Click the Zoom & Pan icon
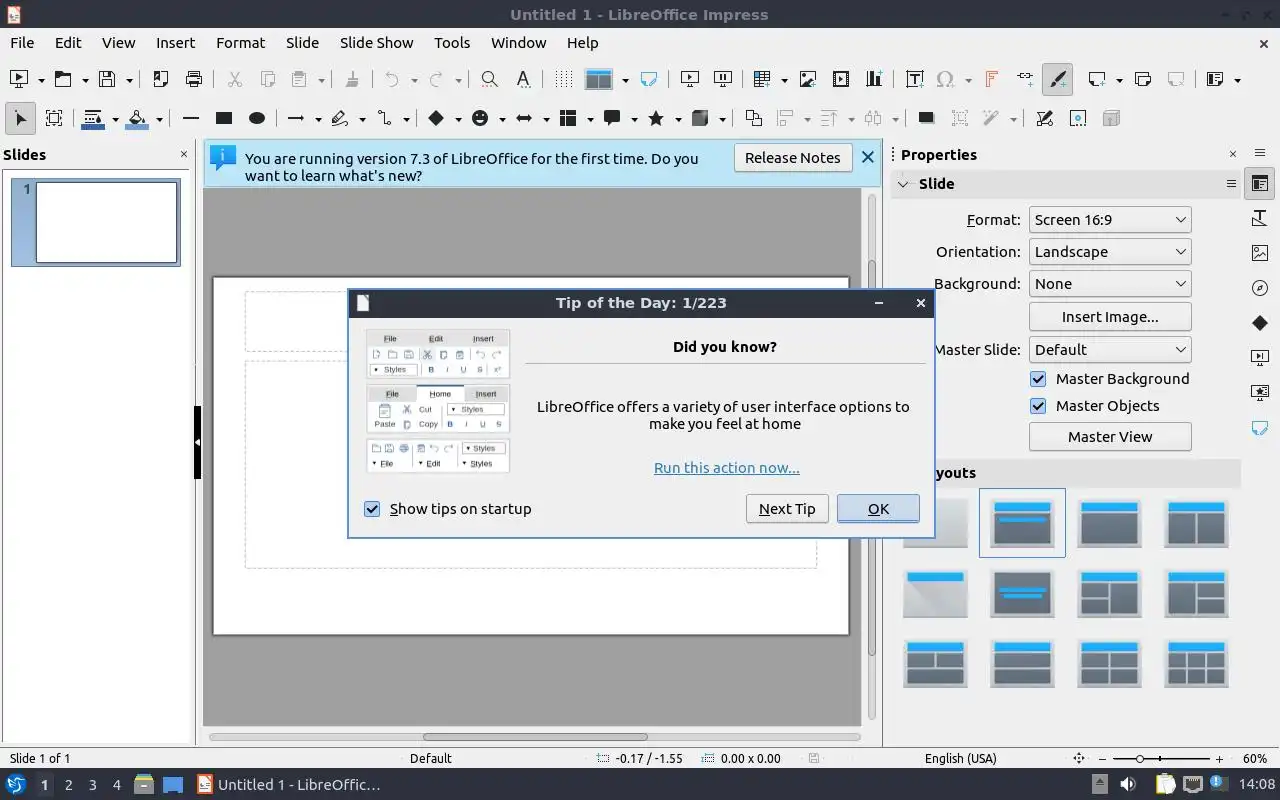This screenshot has width=1280, height=800. point(54,118)
